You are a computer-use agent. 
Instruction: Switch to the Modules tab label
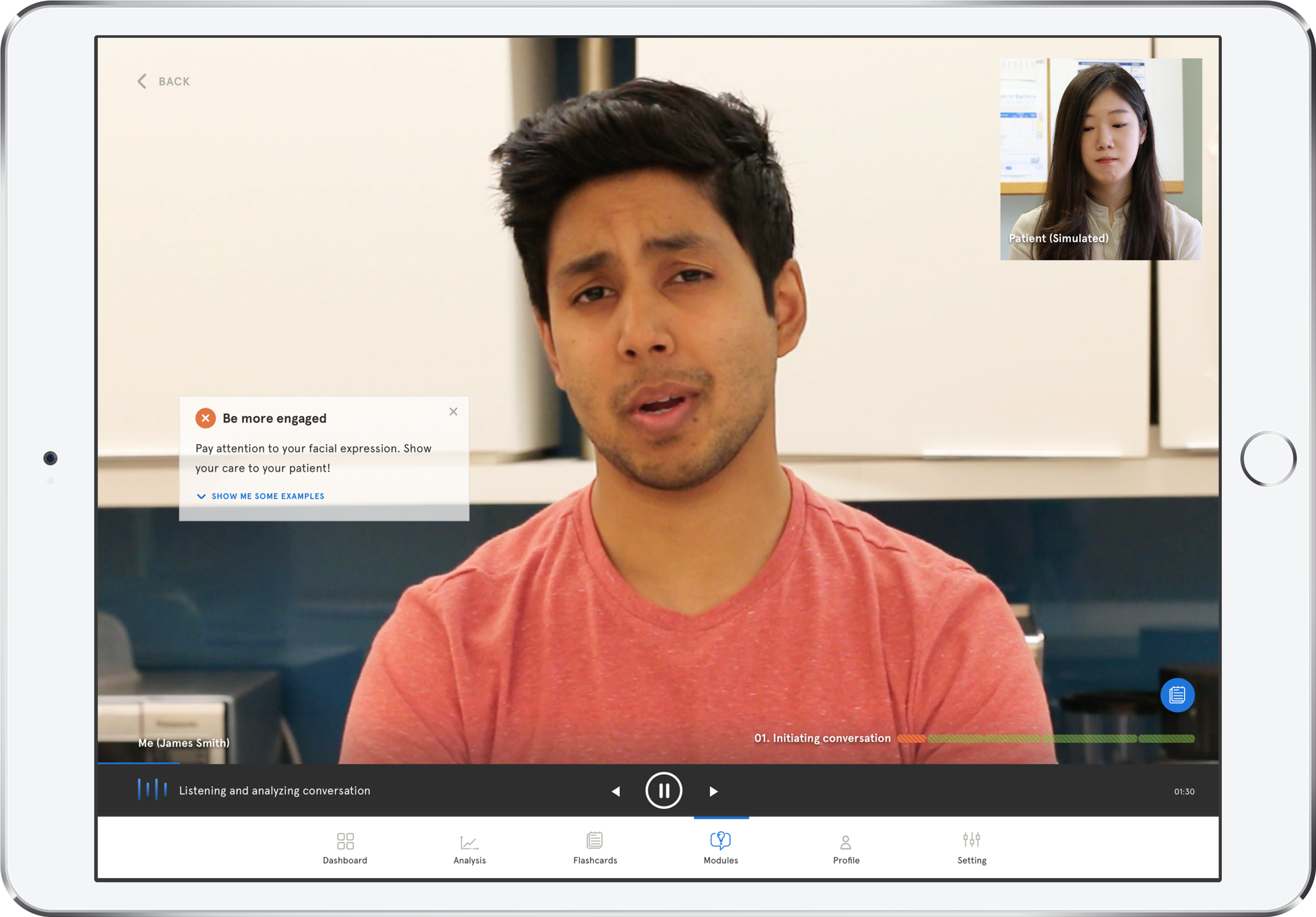(721, 860)
